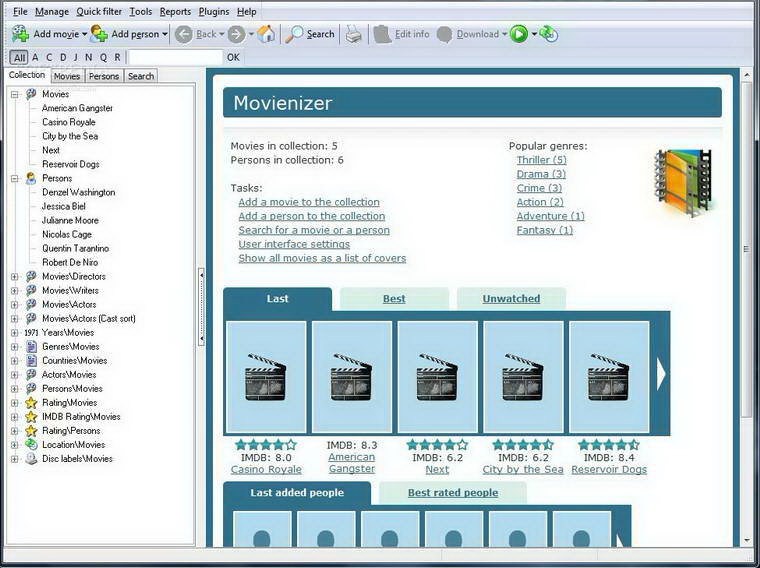Click the star icon of IMDB Rating\Movies
The image size is (760, 568).
31,417
